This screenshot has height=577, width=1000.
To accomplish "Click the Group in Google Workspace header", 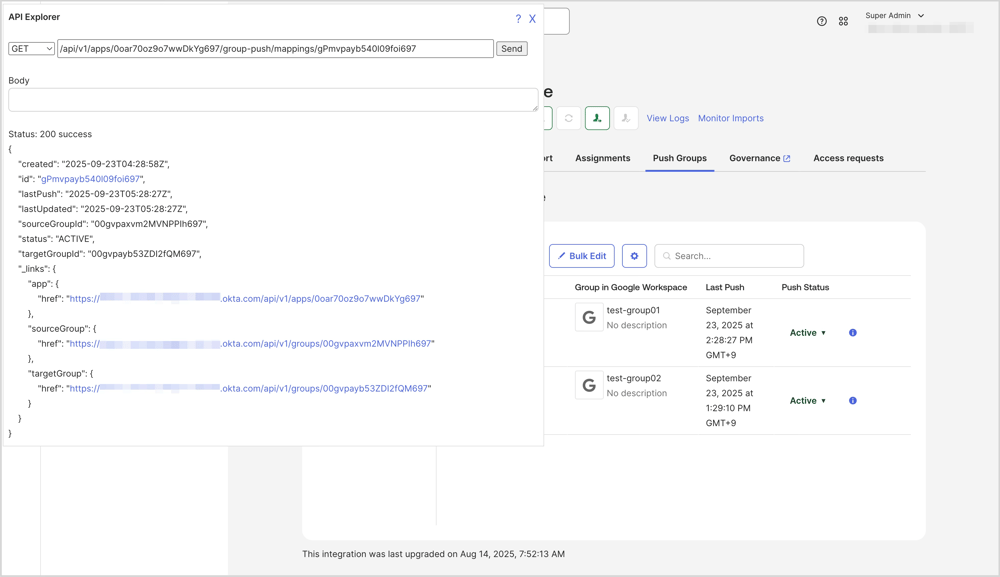I will pos(631,288).
